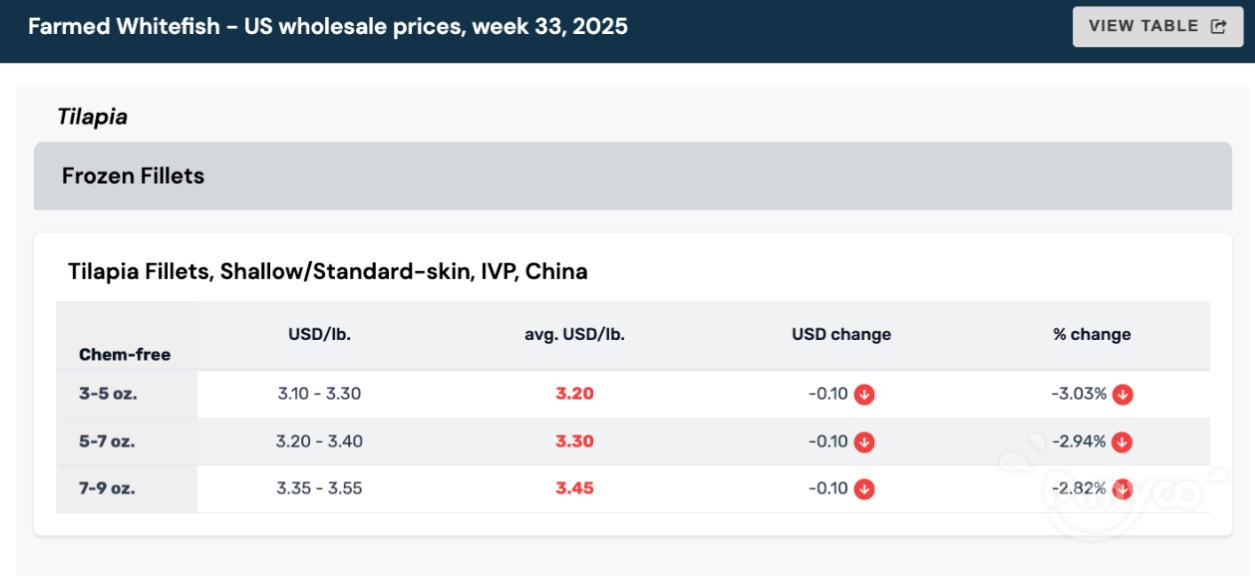The width and height of the screenshot is (1255, 580).
Task: Select the % change column header
Action: pyautogui.click(x=1091, y=335)
